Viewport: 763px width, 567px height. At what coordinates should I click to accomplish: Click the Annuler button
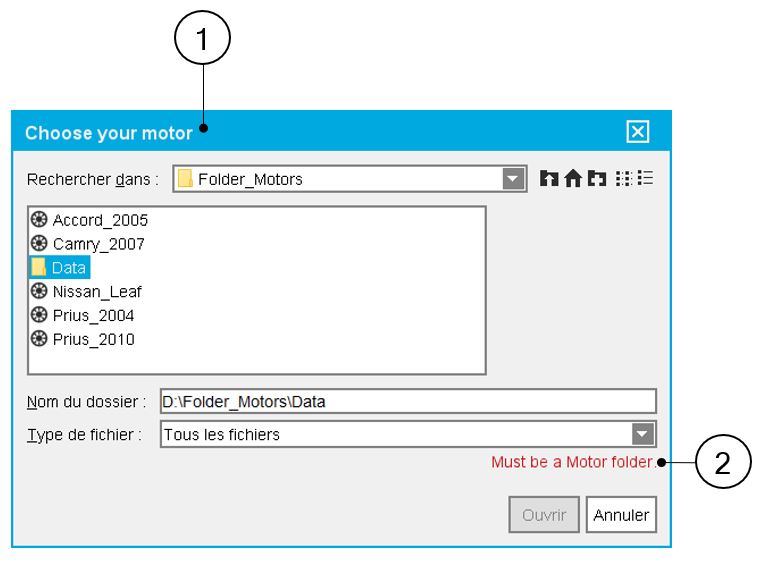621,515
